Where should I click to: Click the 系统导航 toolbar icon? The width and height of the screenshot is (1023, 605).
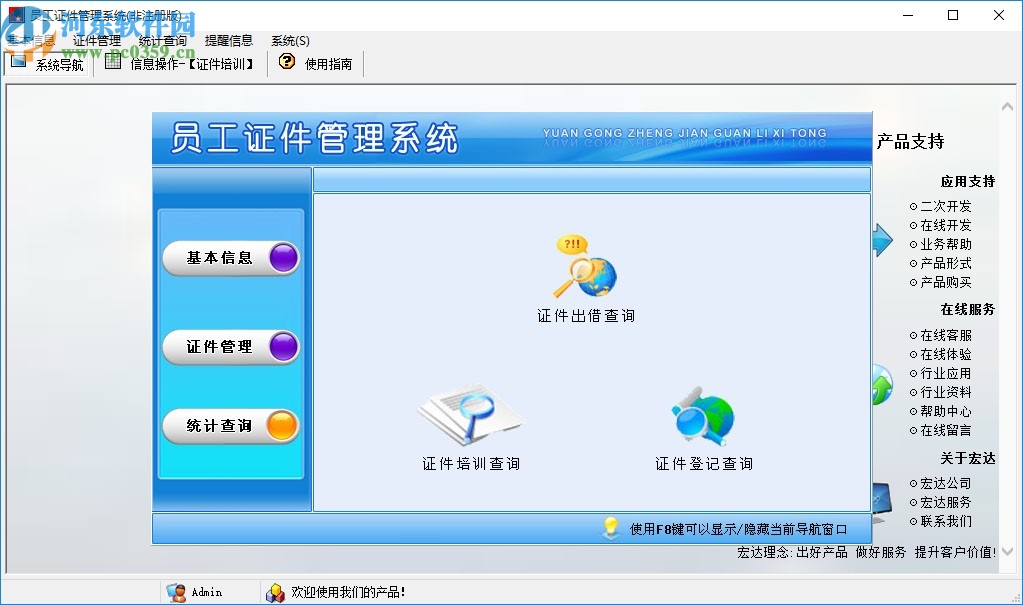(19, 60)
